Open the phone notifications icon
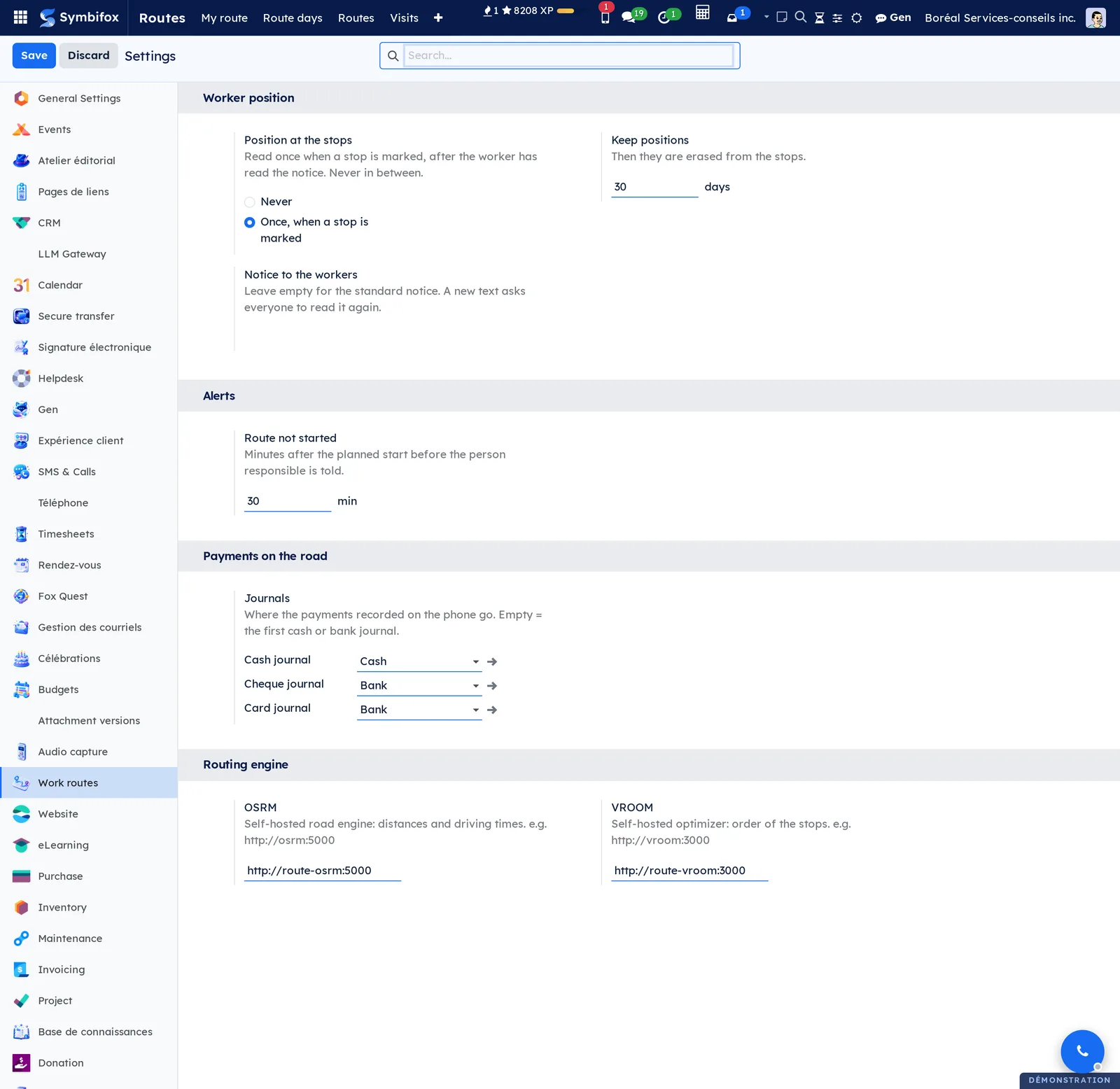The image size is (1120, 1089). click(x=605, y=17)
